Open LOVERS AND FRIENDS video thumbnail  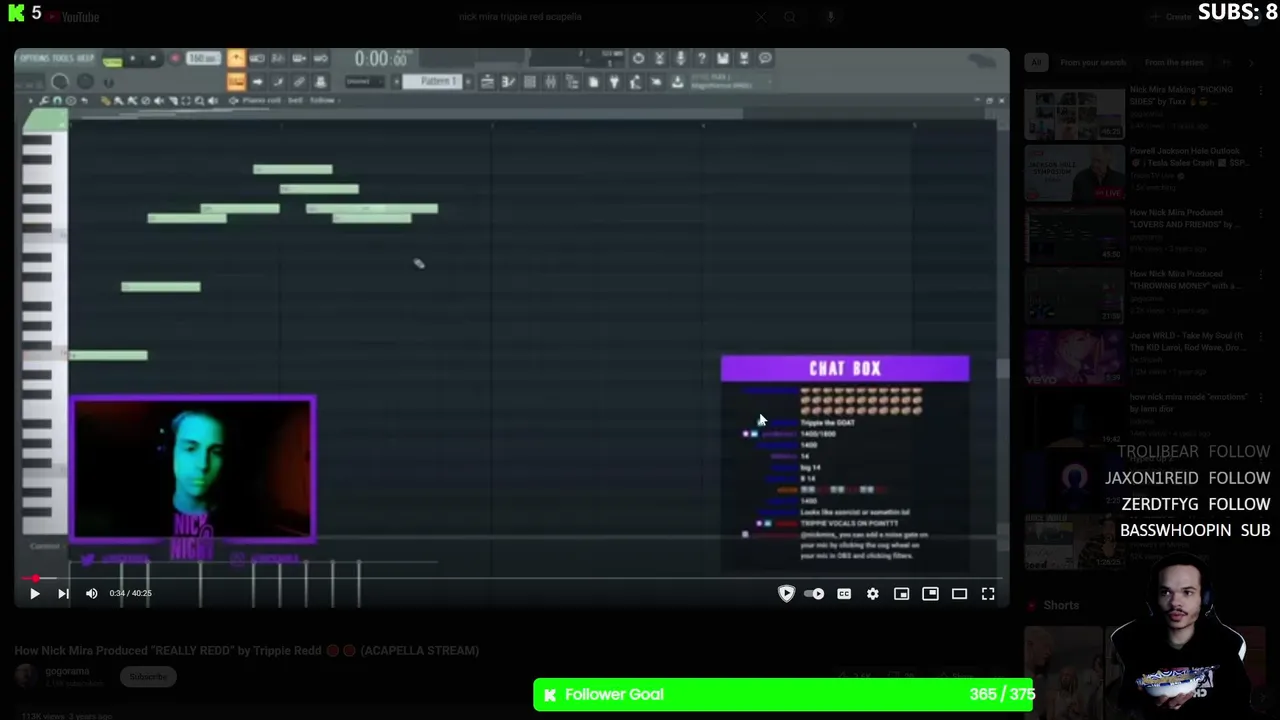tap(1074, 237)
